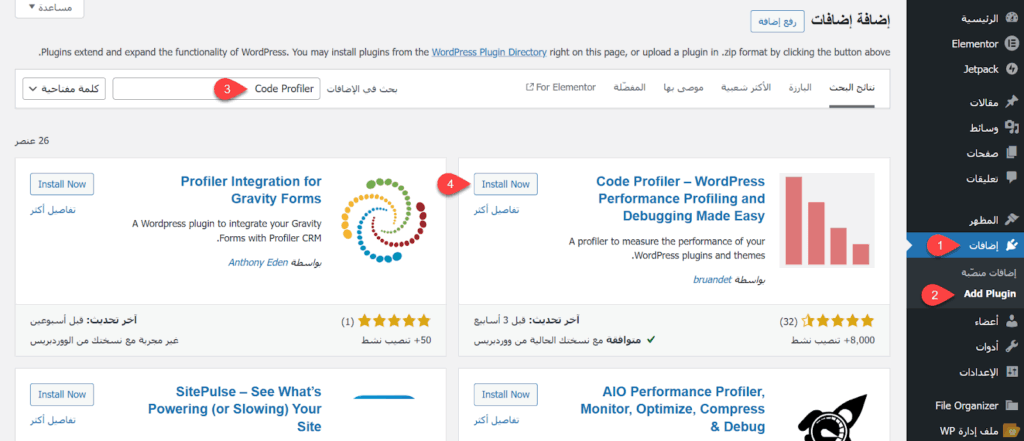
Task: Open Elementor from the sidebar icon
Action: 1011,44
